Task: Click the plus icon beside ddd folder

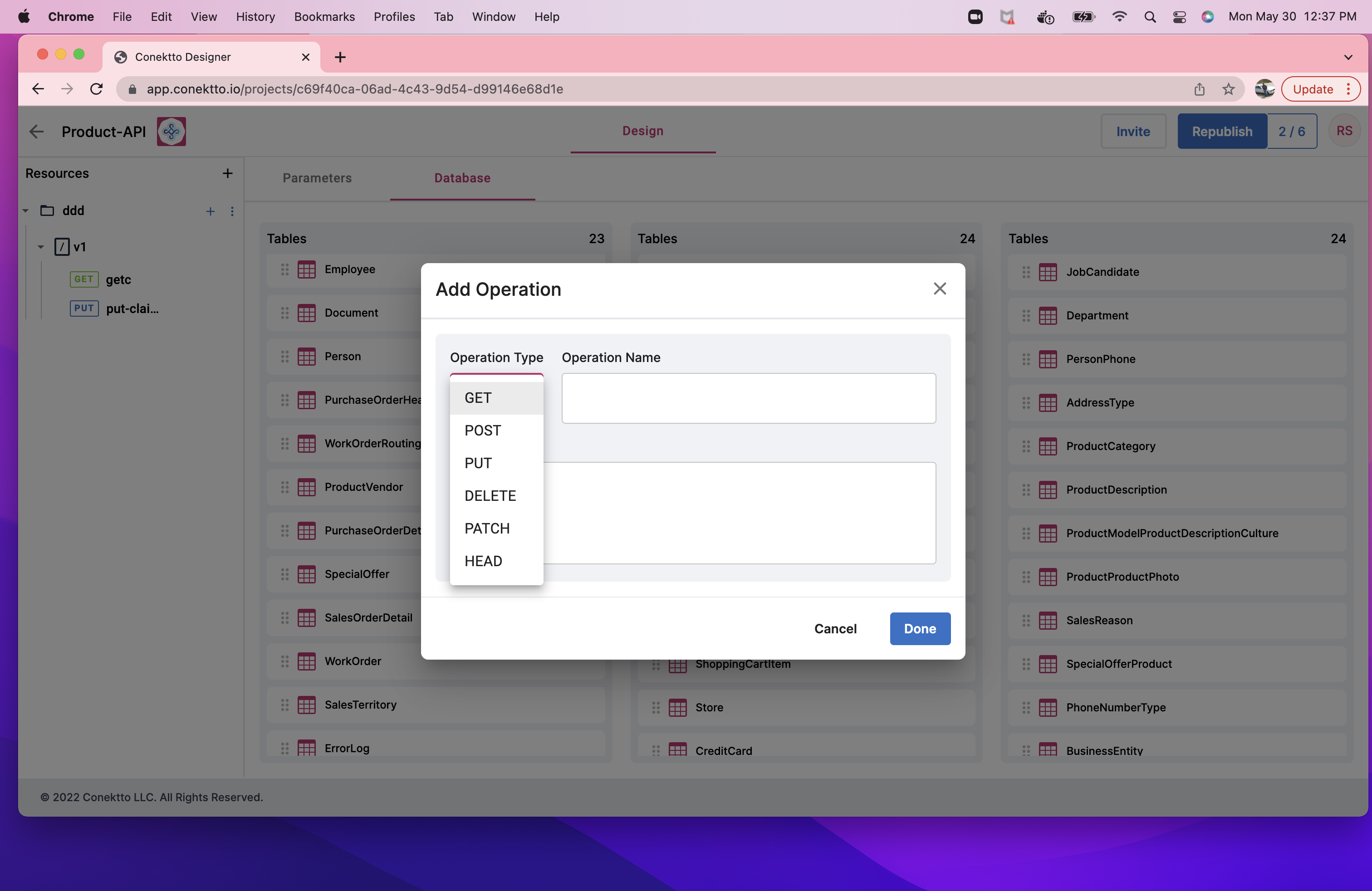Action: (x=211, y=211)
